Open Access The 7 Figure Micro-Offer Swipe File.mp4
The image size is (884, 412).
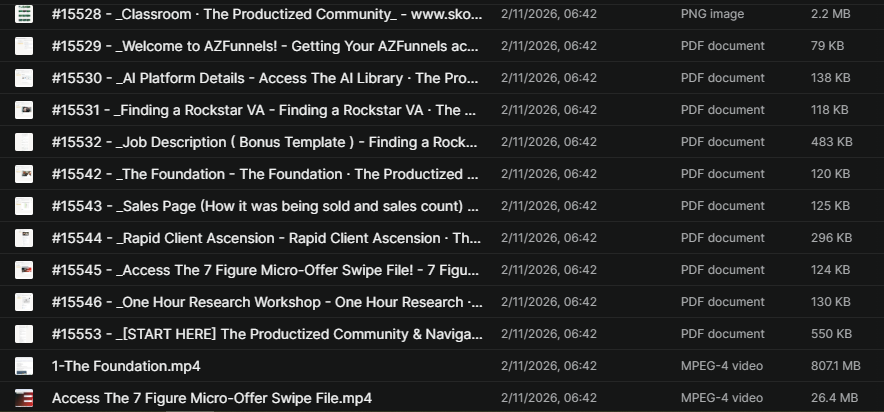(x=212, y=398)
